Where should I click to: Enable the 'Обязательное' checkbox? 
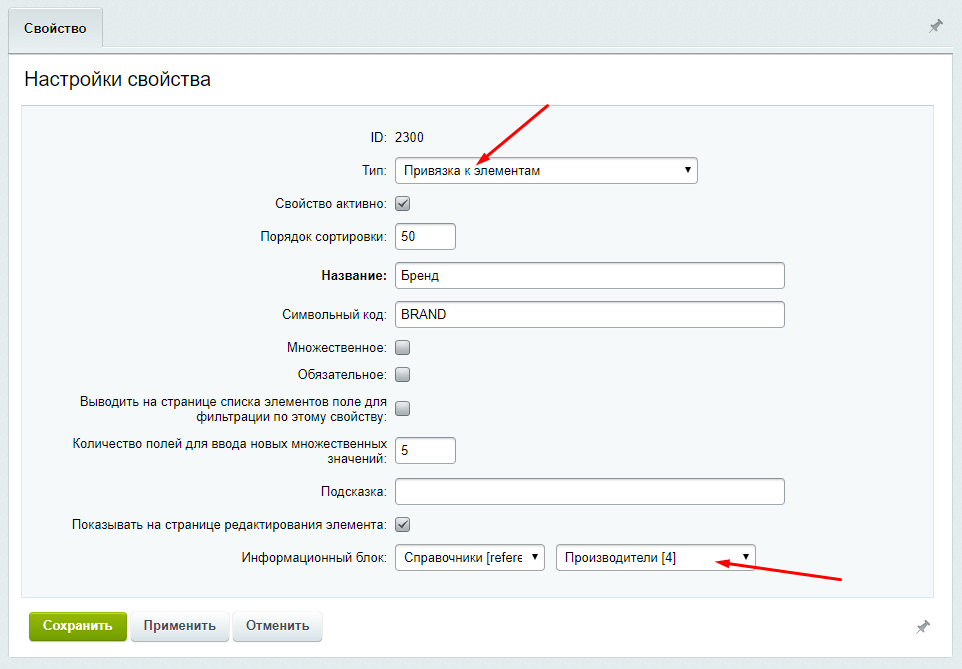coord(402,374)
